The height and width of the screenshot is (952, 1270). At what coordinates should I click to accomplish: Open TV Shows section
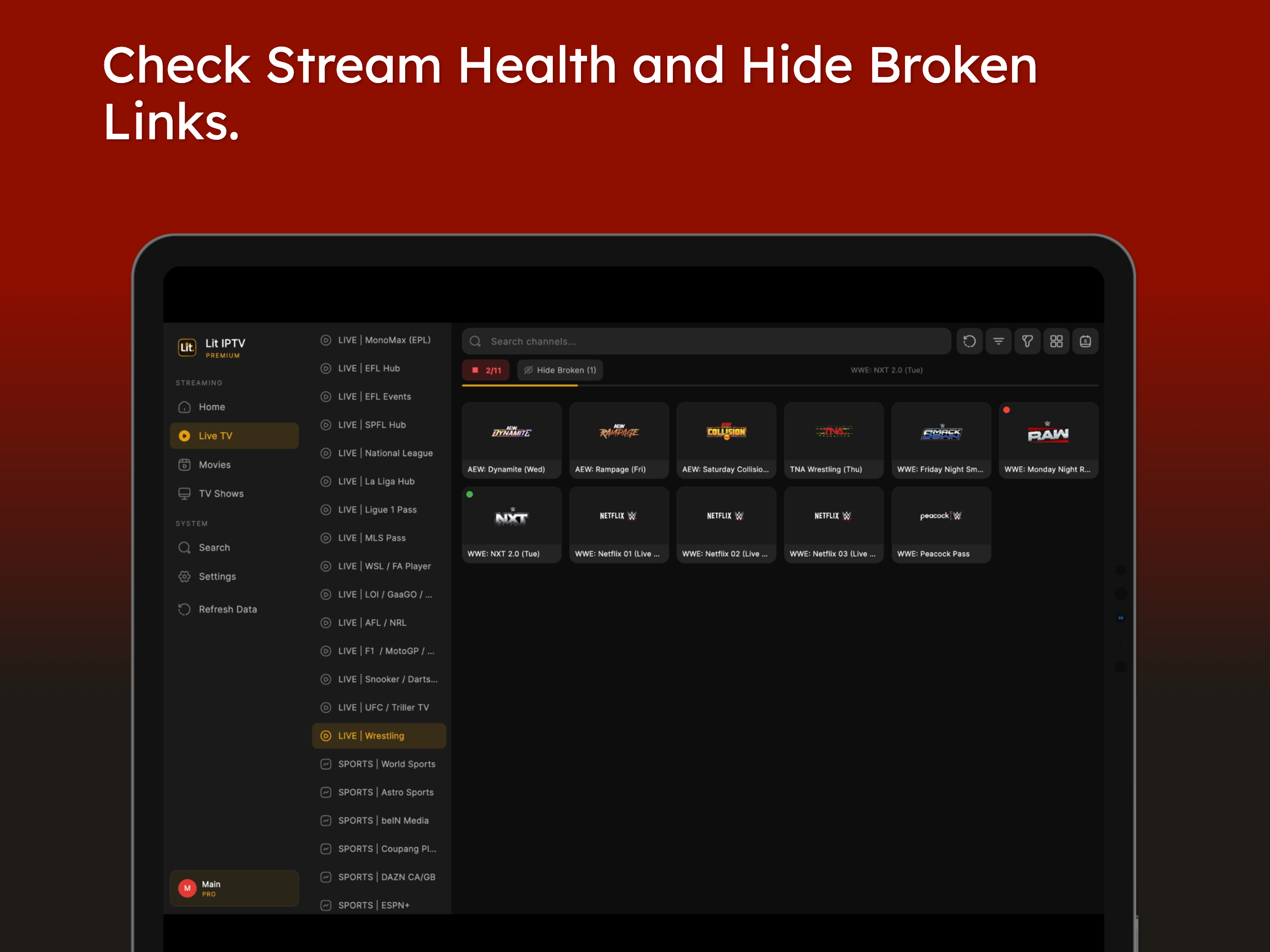pos(234,494)
